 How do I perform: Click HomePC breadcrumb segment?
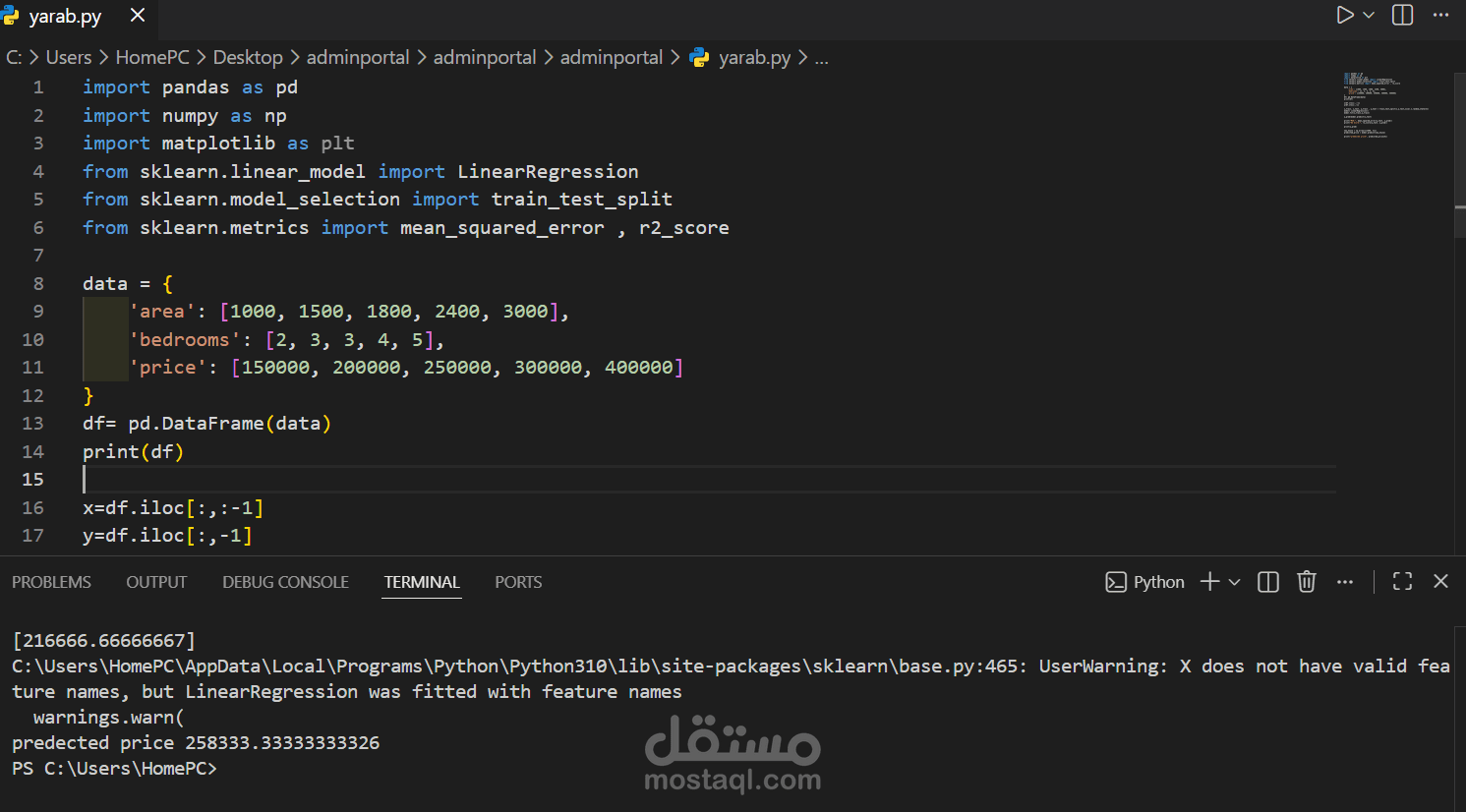click(152, 57)
